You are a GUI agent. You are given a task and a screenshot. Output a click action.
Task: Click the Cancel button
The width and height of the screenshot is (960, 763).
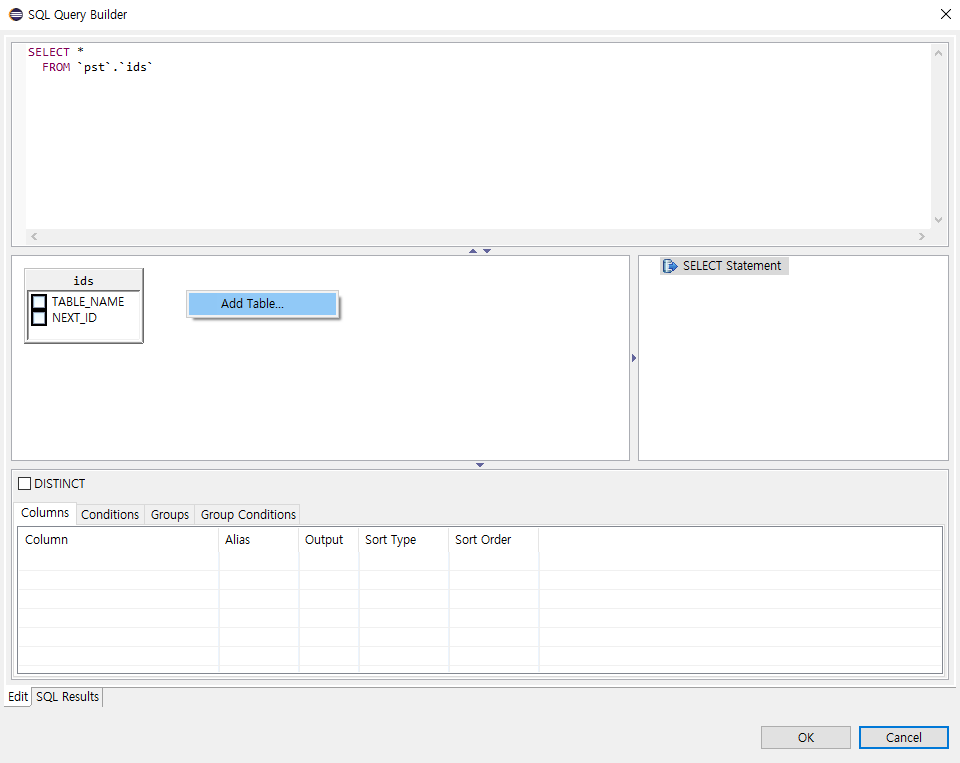coord(903,737)
